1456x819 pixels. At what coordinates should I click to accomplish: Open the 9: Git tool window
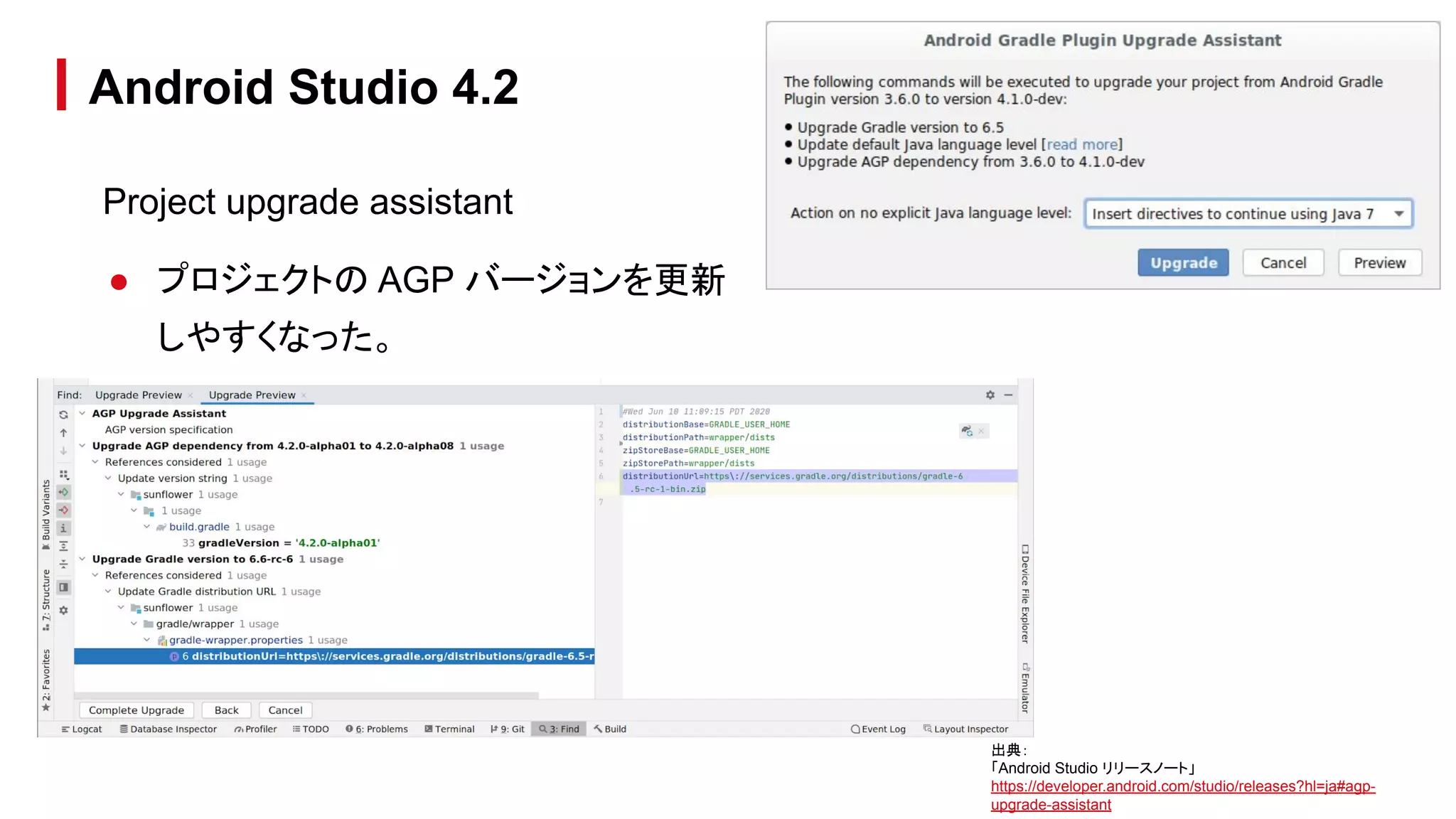pos(508,729)
